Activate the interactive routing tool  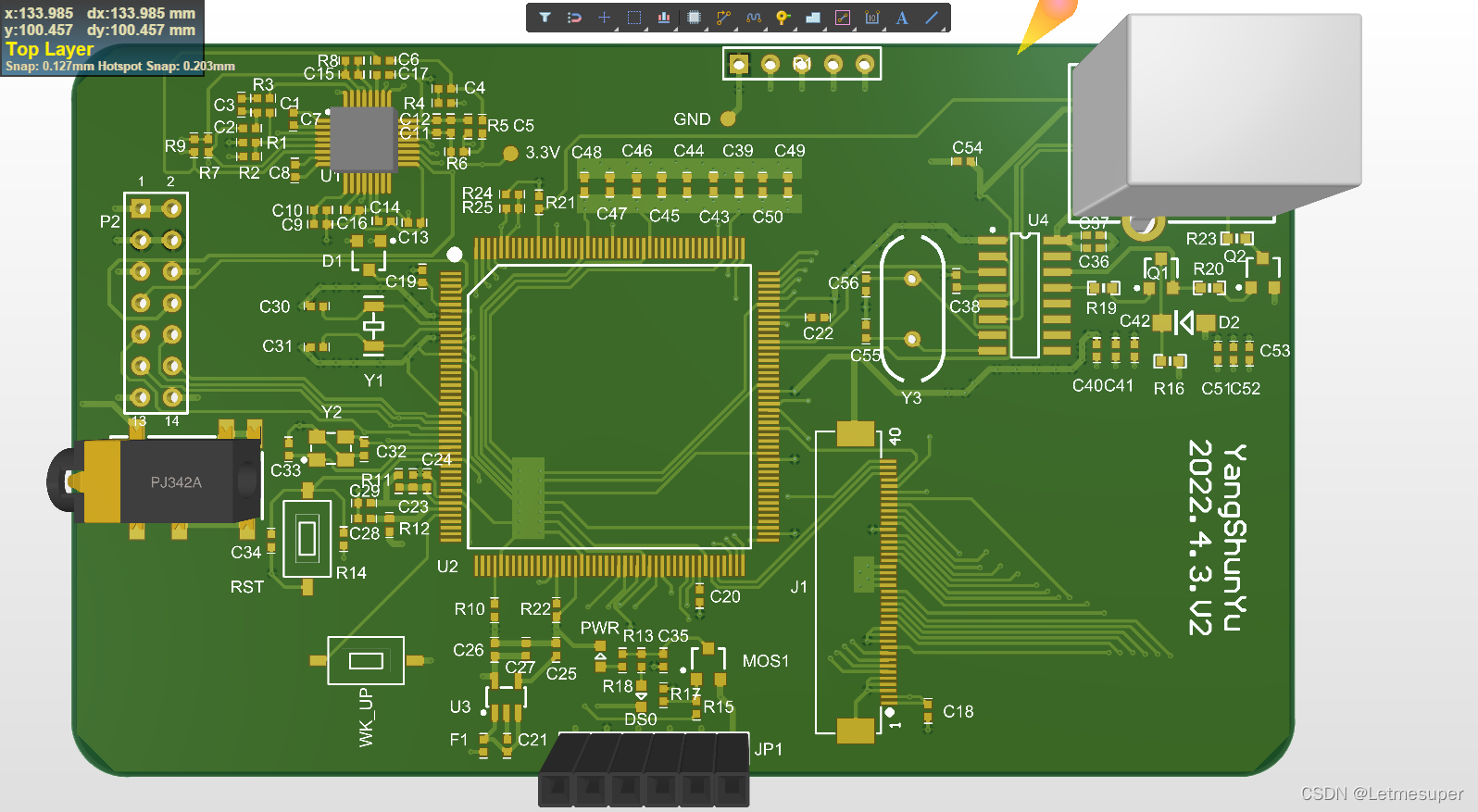point(723,18)
